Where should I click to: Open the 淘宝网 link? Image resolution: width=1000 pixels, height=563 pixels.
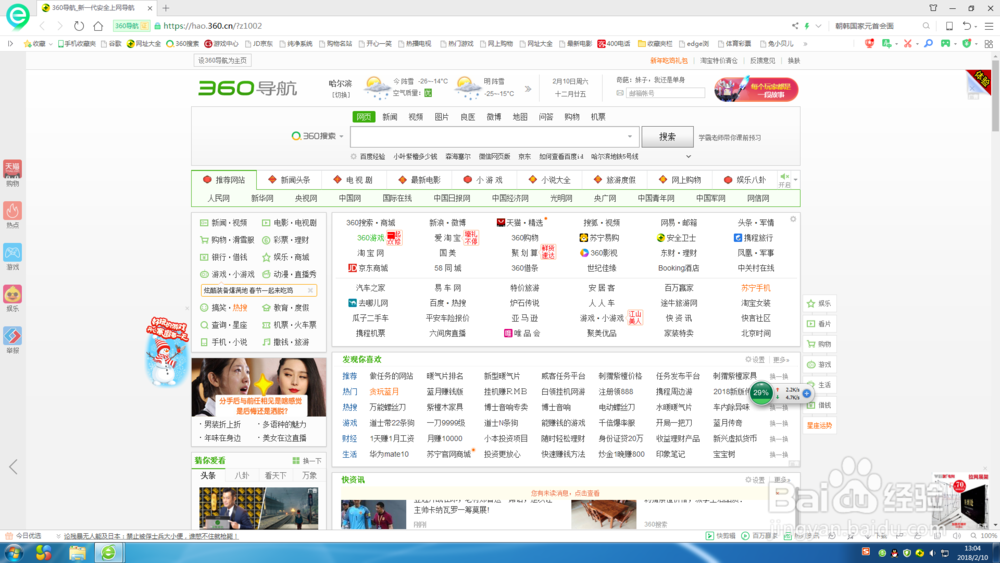coord(371,253)
